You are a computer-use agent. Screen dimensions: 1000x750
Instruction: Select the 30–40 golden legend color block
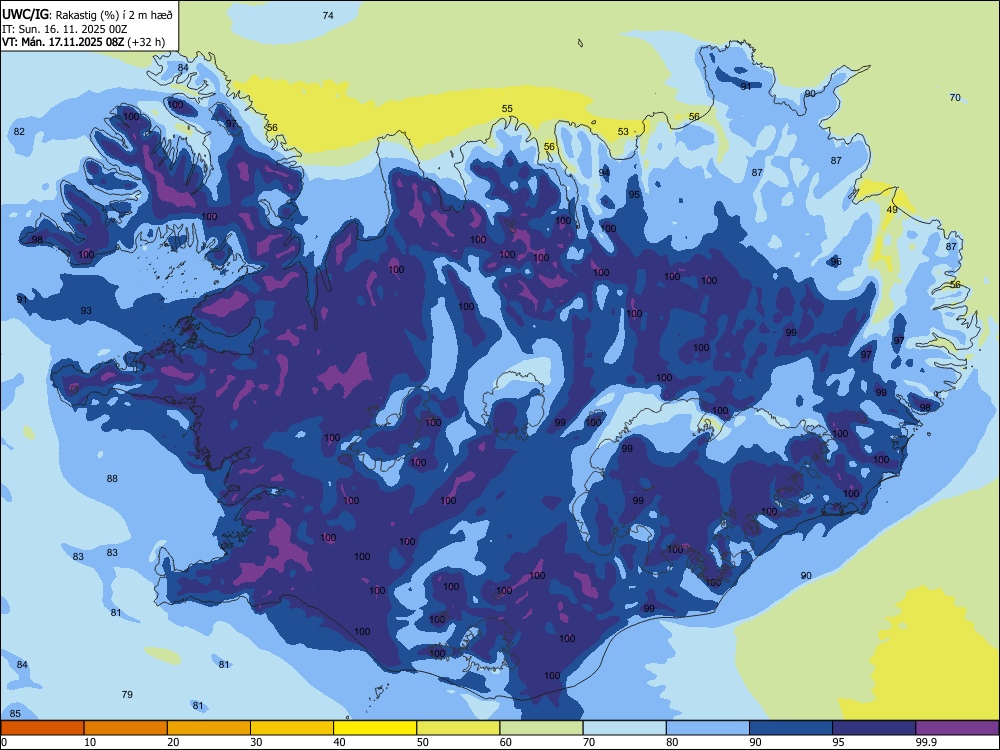pos(292,728)
